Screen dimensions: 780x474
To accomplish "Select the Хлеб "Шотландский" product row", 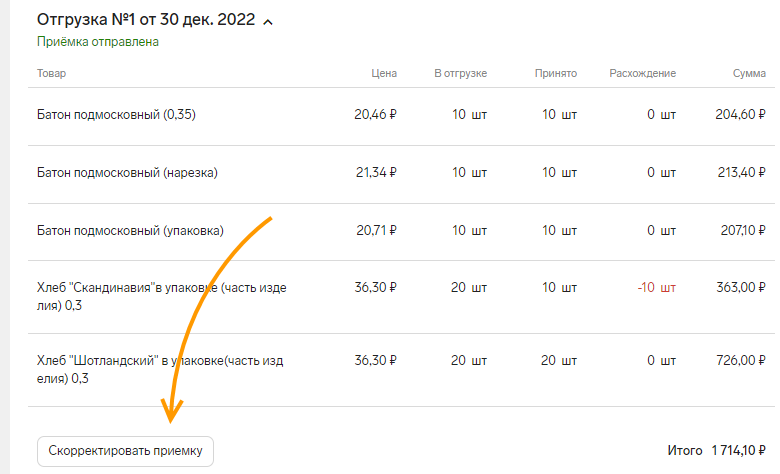I will 401,370.
